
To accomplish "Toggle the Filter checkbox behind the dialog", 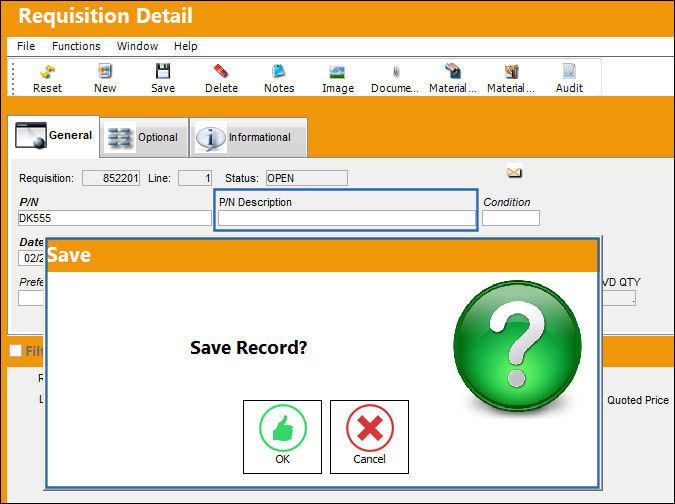I will (x=15, y=350).
